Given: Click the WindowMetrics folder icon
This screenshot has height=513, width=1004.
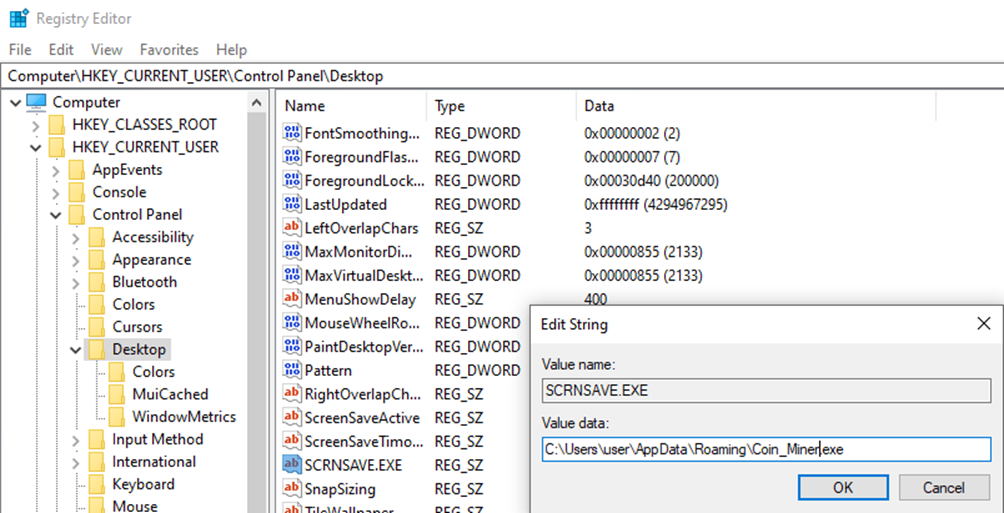Looking at the screenshot, I should click(x=117, y=417).
